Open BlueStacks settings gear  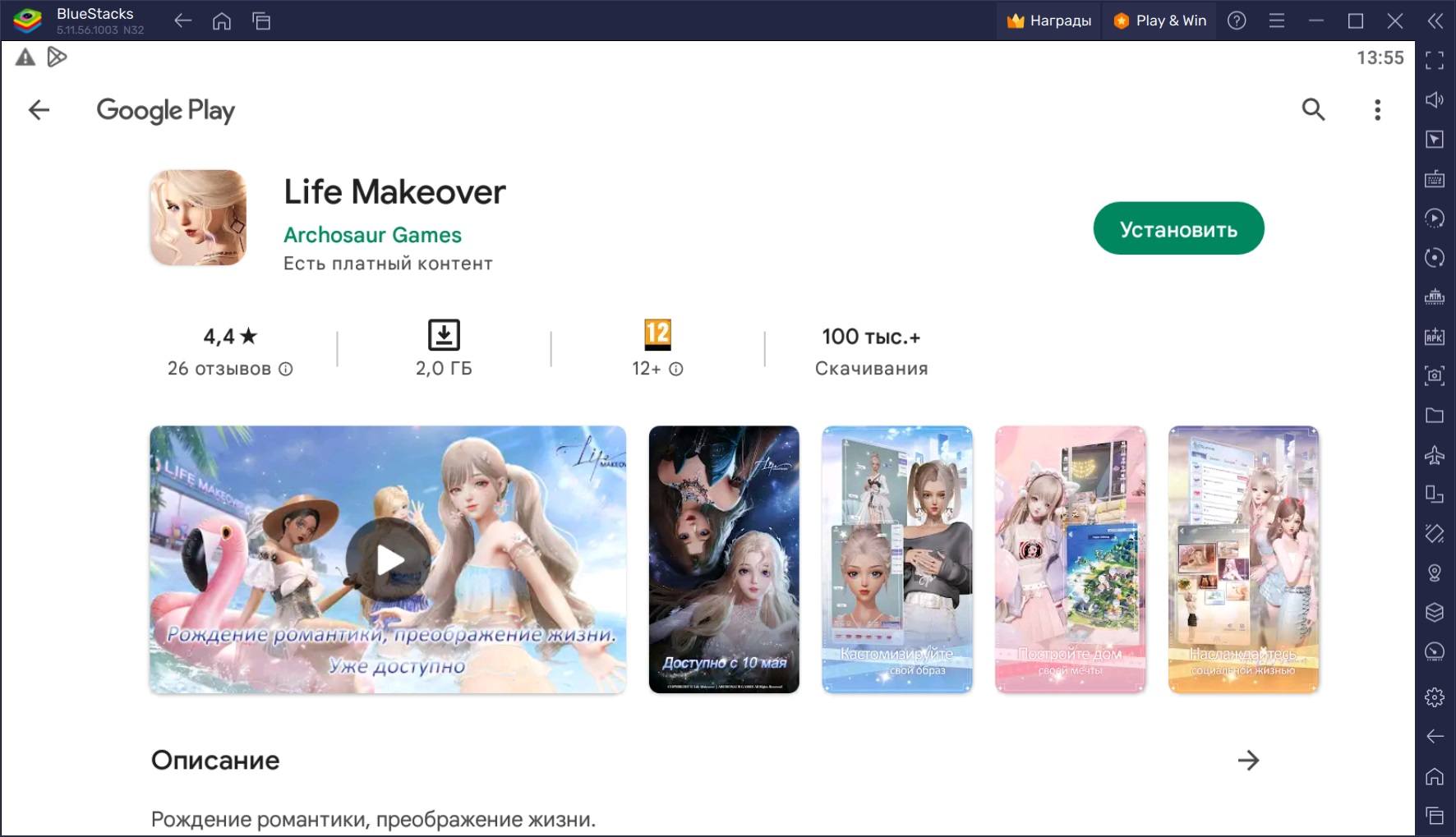point(1435,697)
